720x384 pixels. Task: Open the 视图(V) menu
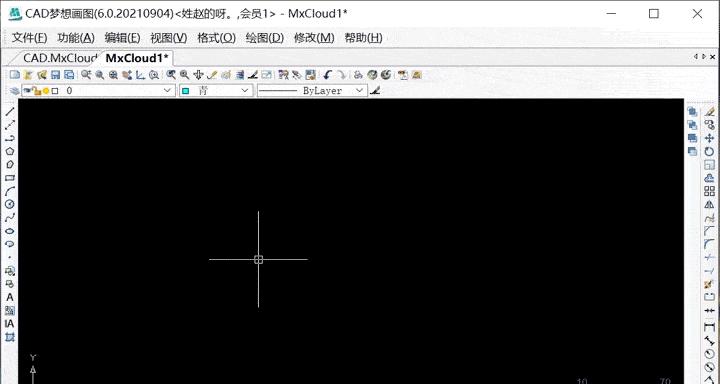[x=169, y=38]
